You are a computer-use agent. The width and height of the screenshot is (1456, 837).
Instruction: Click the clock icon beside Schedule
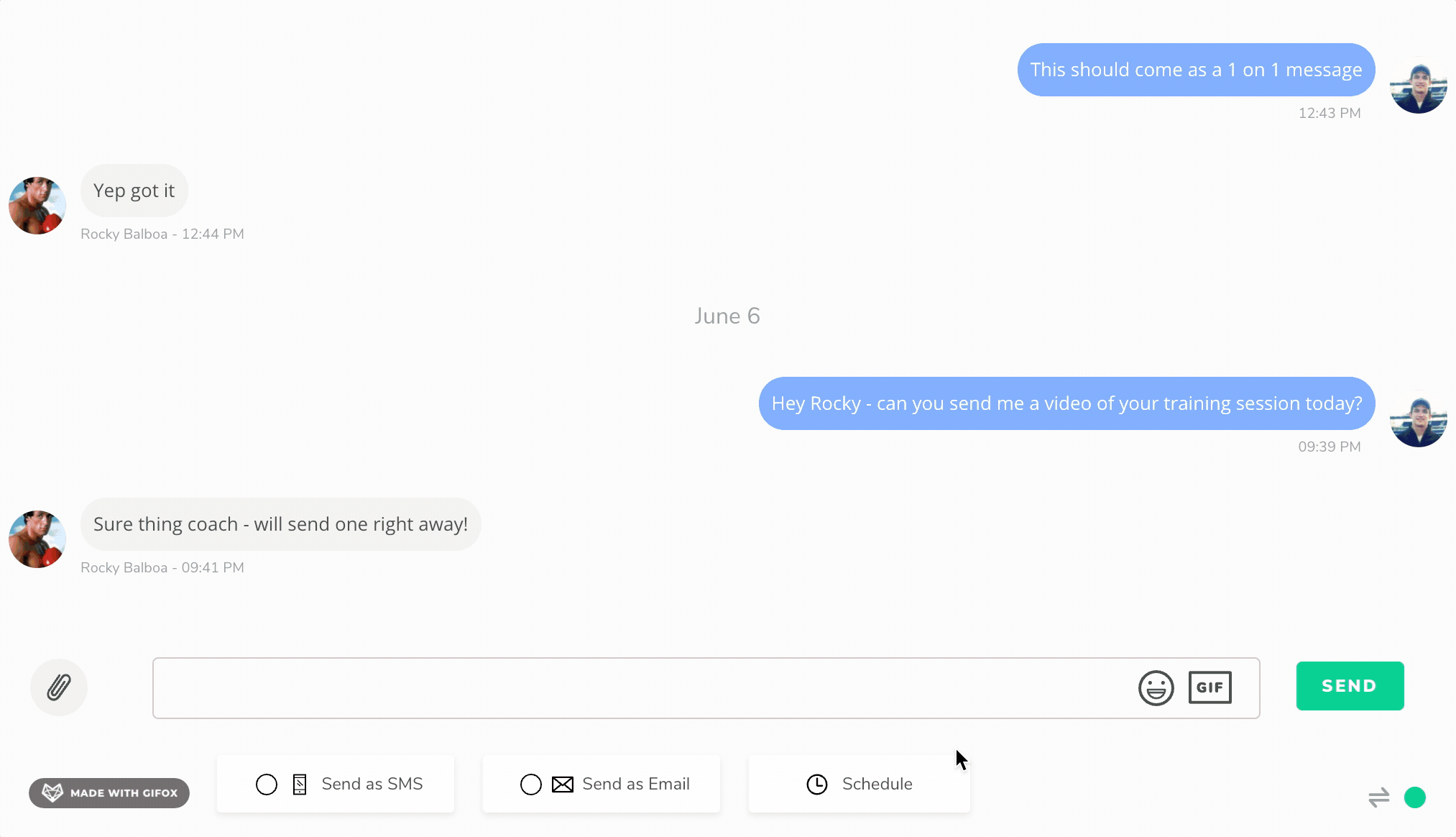click(x=817, y=785)
